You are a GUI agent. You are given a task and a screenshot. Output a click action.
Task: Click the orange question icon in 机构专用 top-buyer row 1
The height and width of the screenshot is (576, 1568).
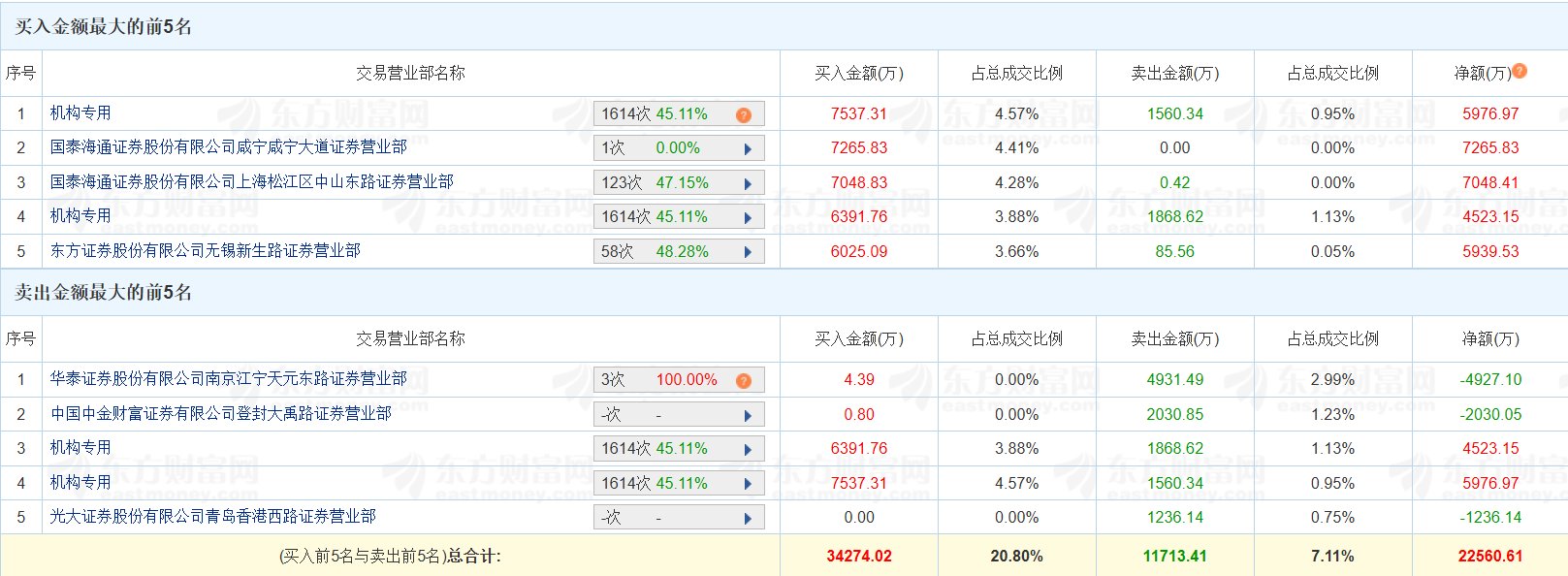tap(744, 115)
